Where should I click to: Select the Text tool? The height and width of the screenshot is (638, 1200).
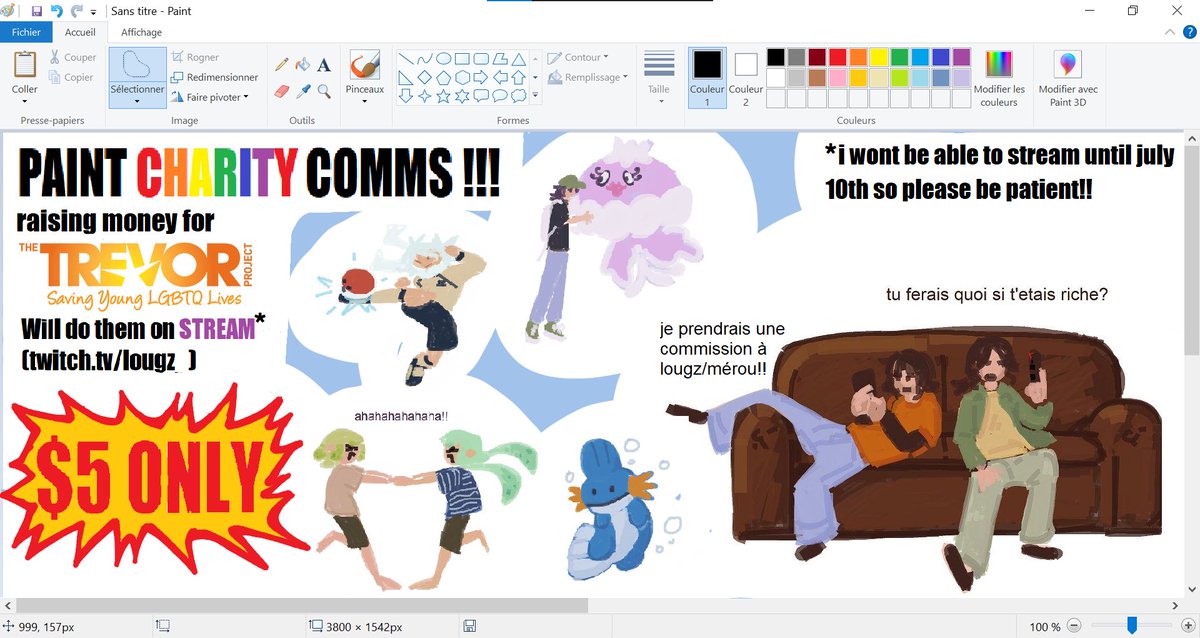pyautogui.click(x=324, y=65)
